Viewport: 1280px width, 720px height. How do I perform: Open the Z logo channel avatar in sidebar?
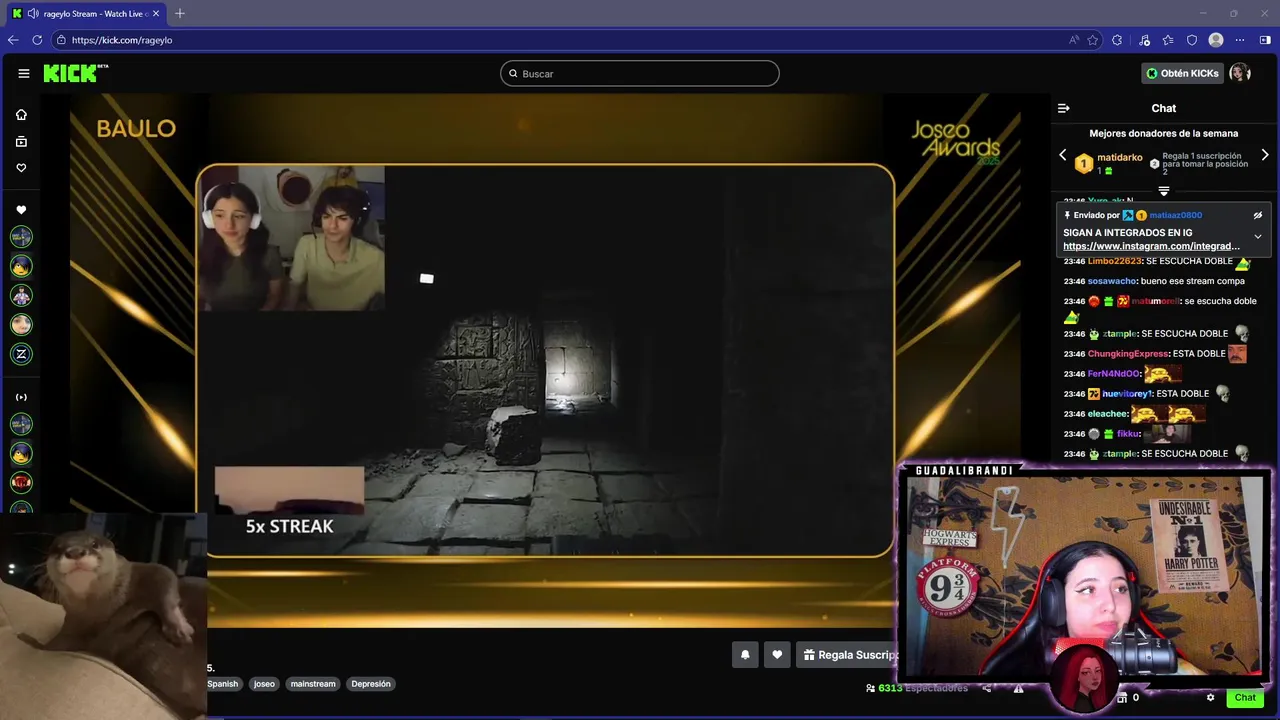click(21, 354)
